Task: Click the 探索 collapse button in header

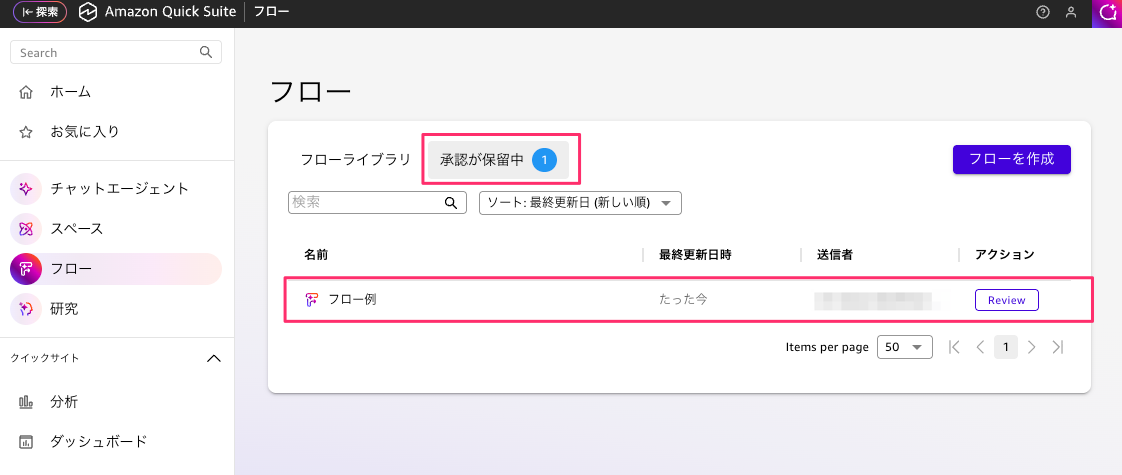Action: tap(40, 12)
